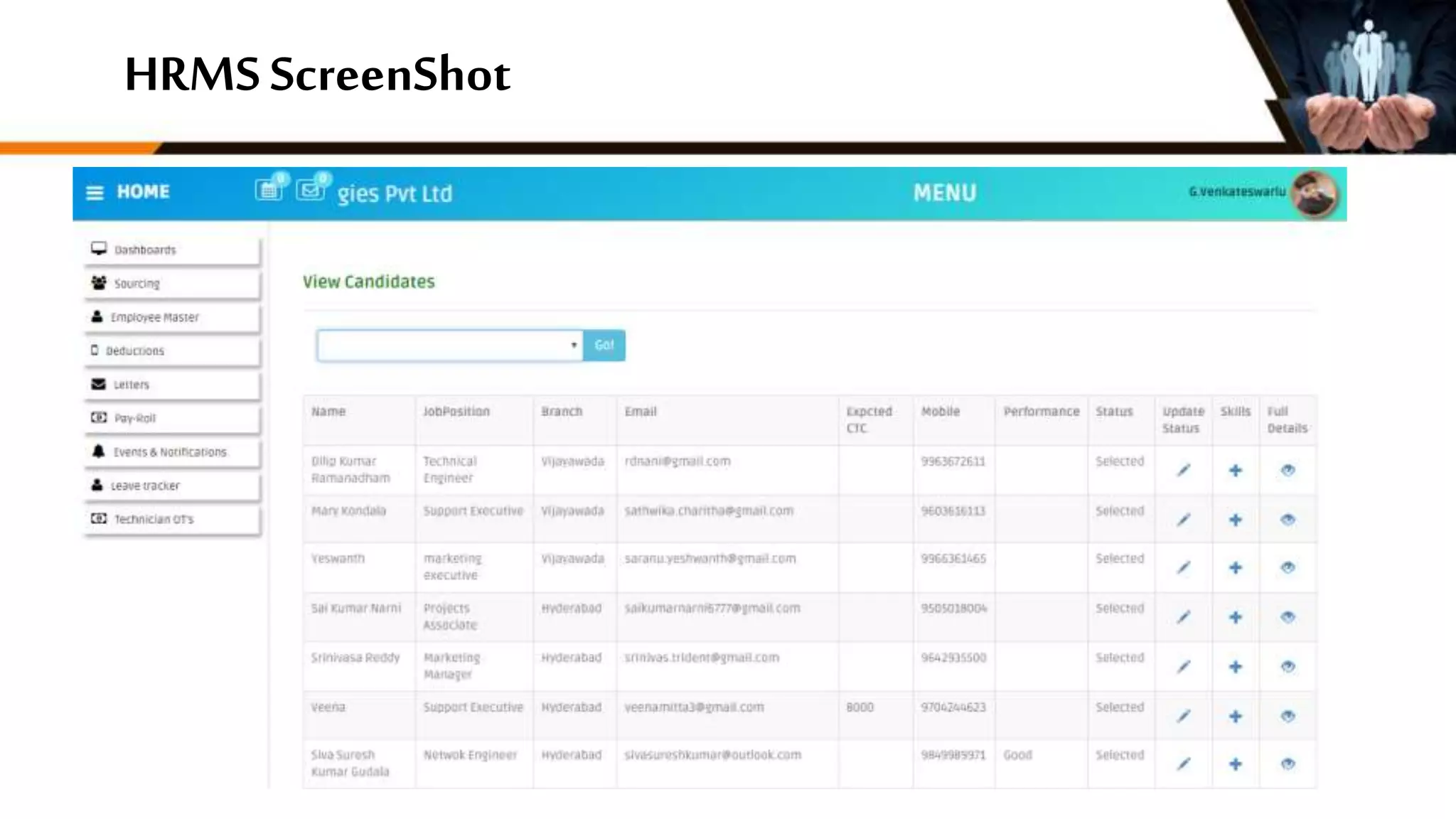The image size is (1456, 819).
Task: Add skills plus icon for Srinivasa Reddy
Action: [1236, 667]
